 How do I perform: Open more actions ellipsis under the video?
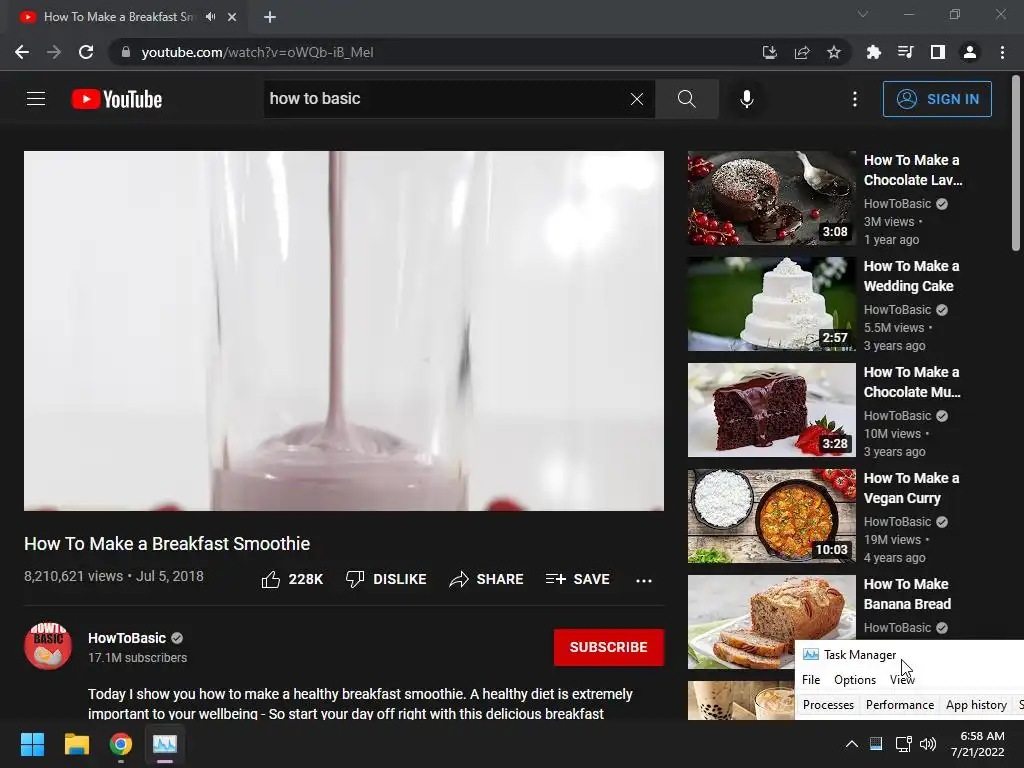(x=644, y=581)
